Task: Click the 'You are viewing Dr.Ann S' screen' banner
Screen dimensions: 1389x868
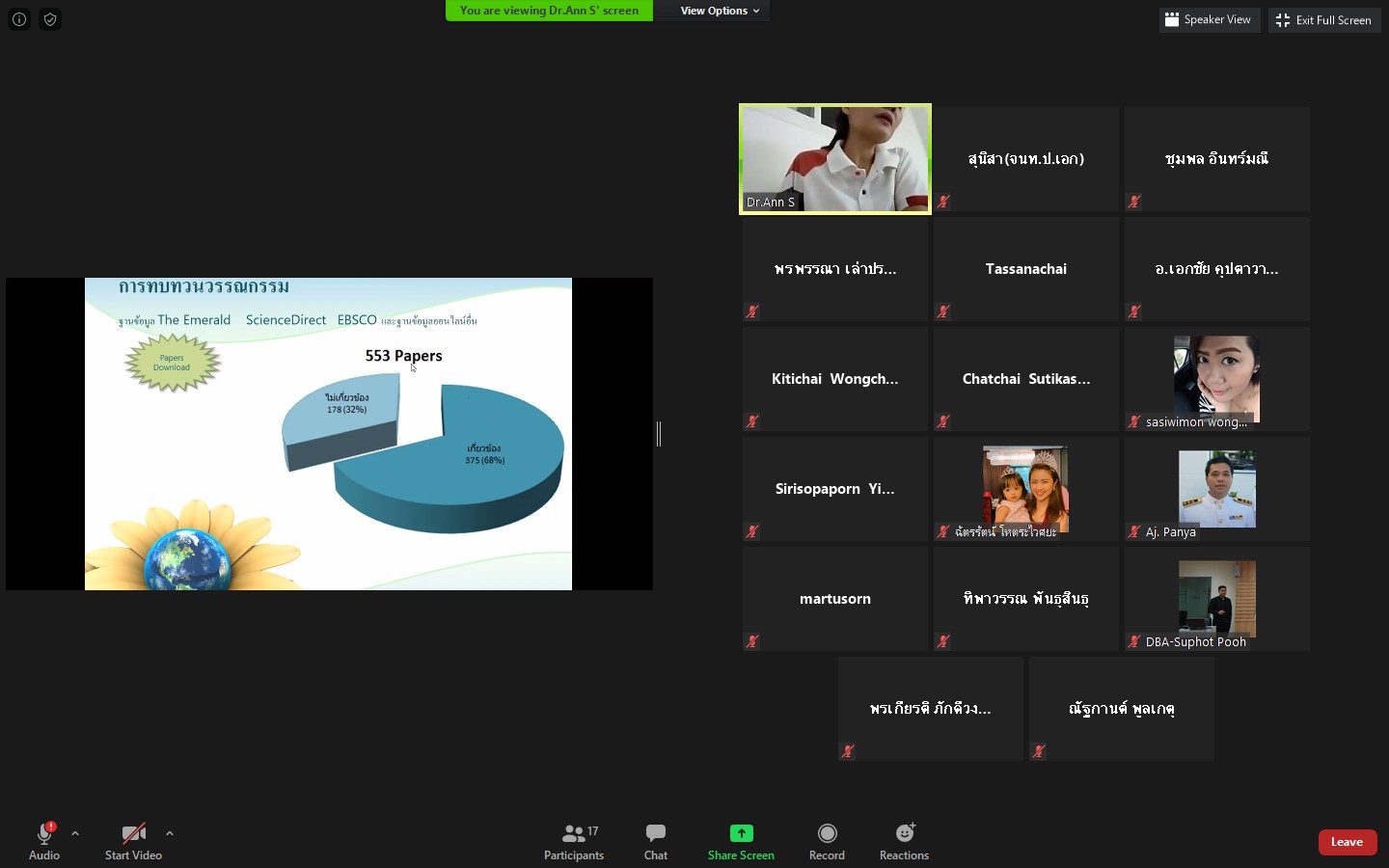Action: 549,11
